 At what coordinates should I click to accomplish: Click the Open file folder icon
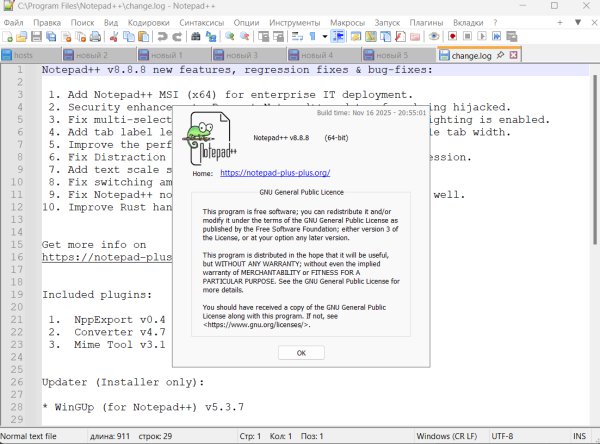(22, 37)
